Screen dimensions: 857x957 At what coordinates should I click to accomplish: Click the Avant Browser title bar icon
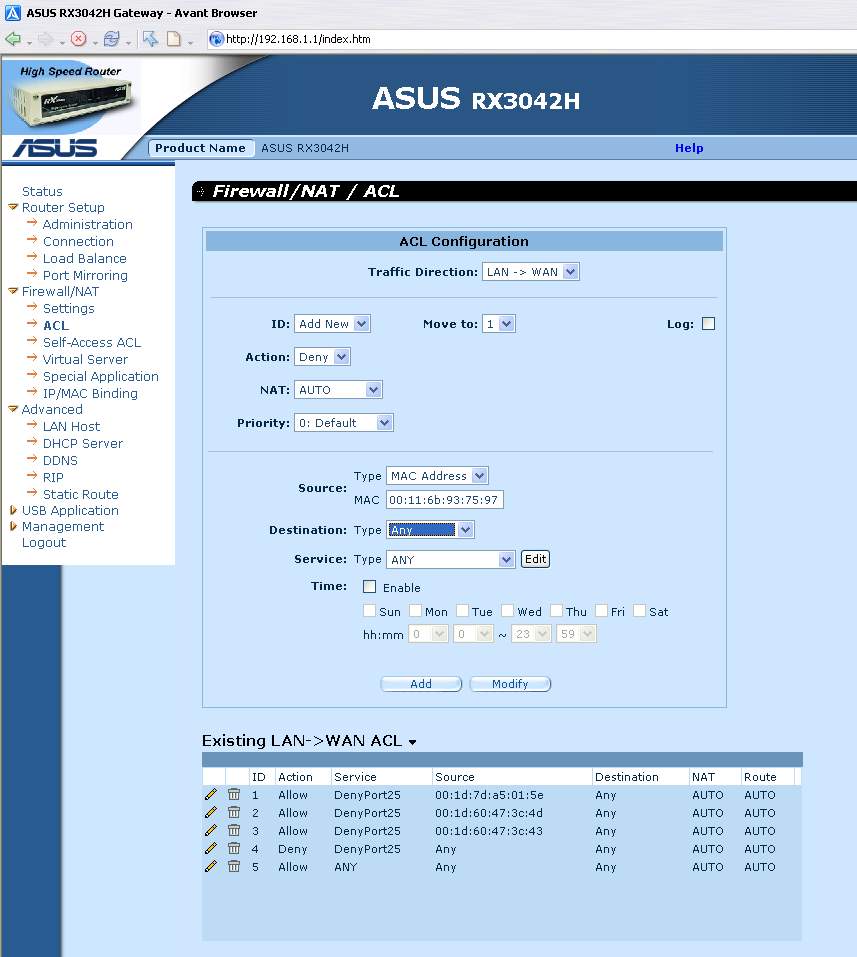coord(13,13)
